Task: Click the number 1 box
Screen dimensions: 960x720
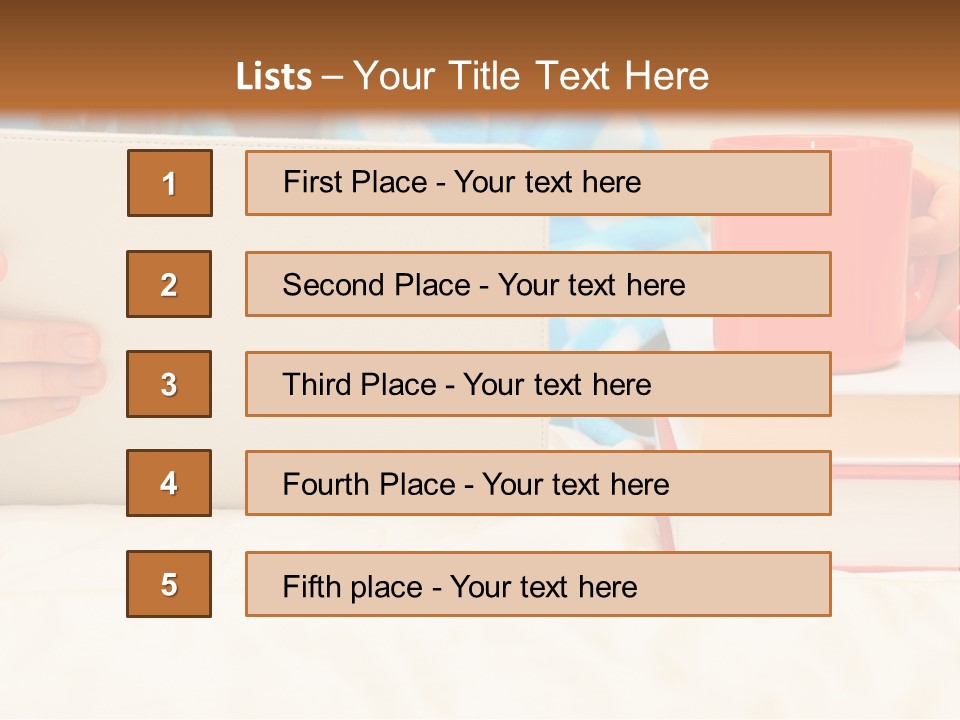Action: (170, 183)
